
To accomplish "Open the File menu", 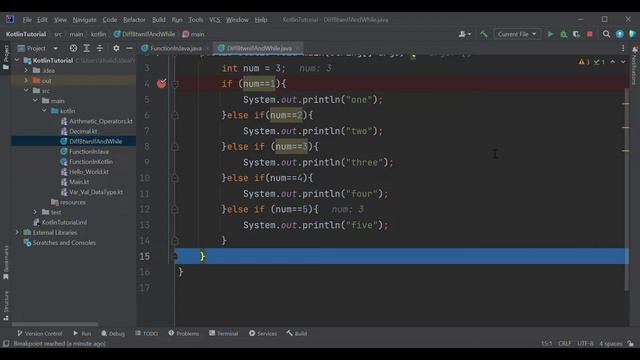I will (27, 20).
